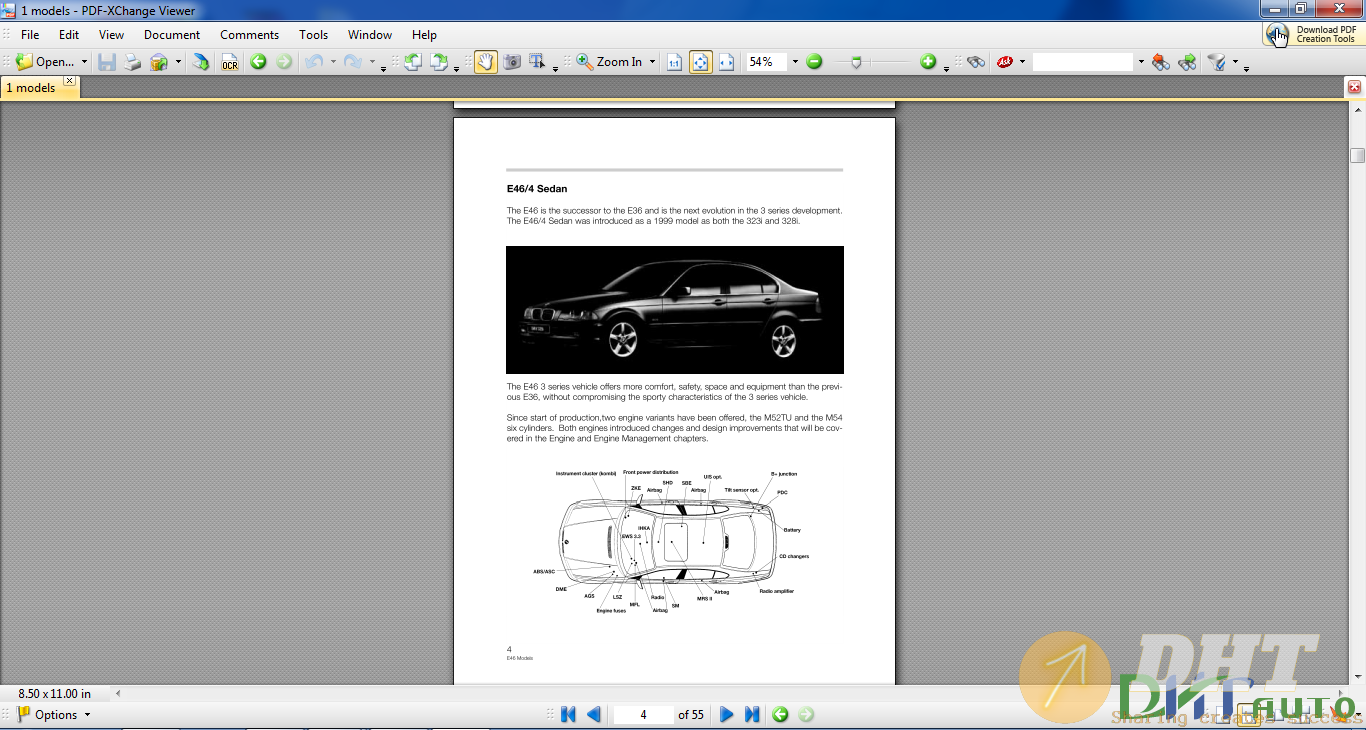Click the Open file button

(44, 62)
